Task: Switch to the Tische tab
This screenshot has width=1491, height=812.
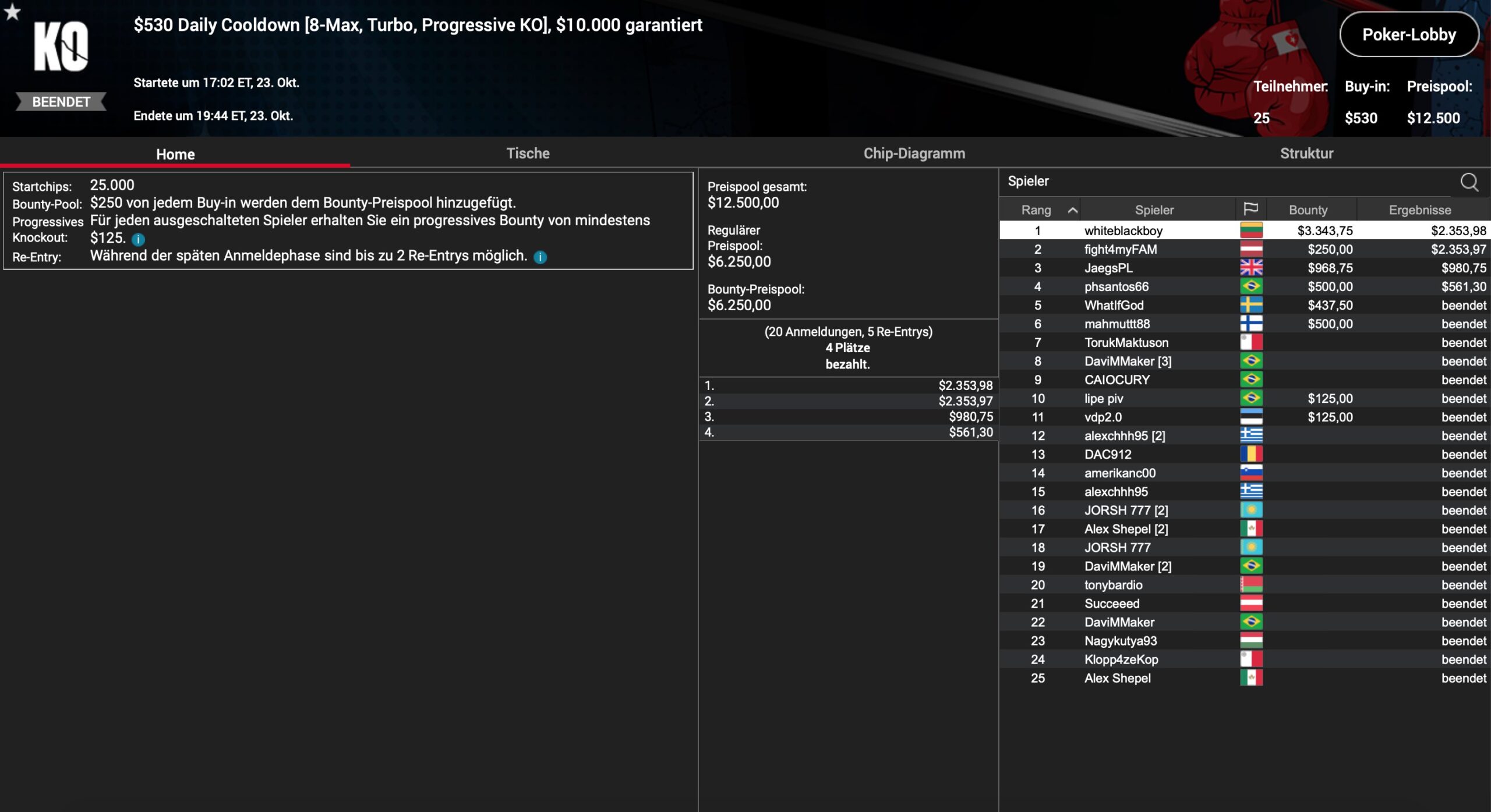Action: tap(528, 154)
